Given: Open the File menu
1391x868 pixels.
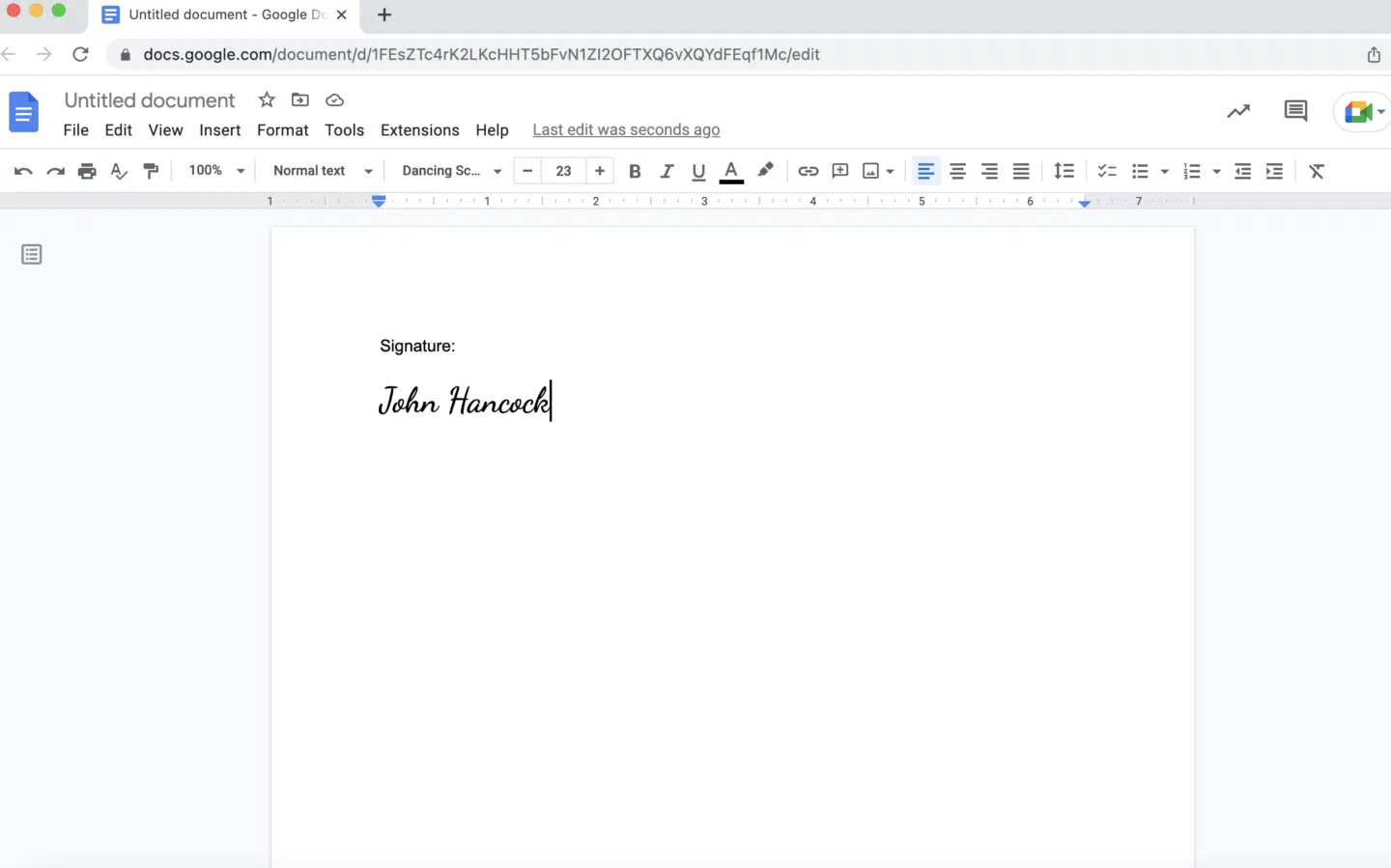Looking at the screenshot, I should click(75, 129).
